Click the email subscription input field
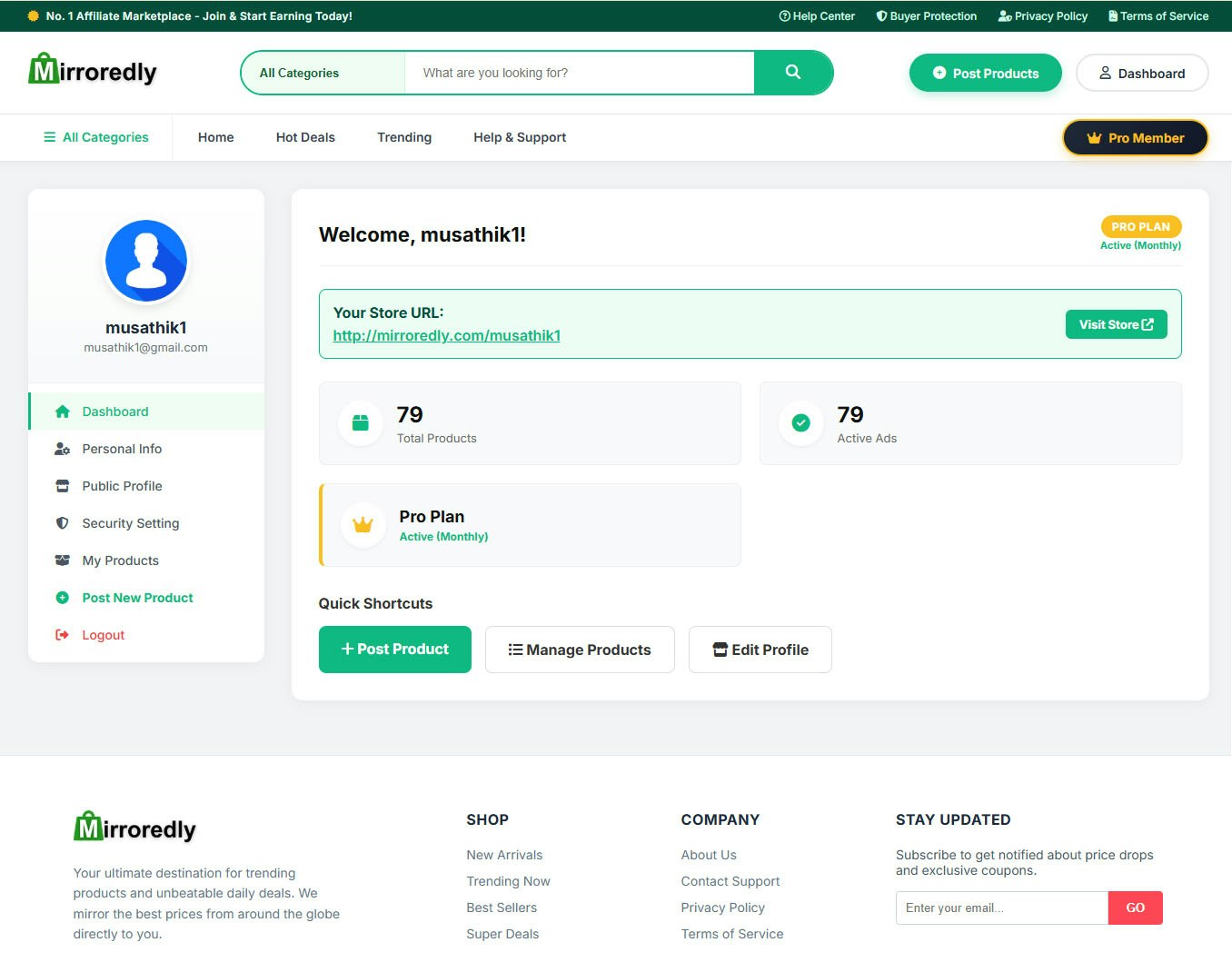1232x972 pixels. click(x=999, y=908)
